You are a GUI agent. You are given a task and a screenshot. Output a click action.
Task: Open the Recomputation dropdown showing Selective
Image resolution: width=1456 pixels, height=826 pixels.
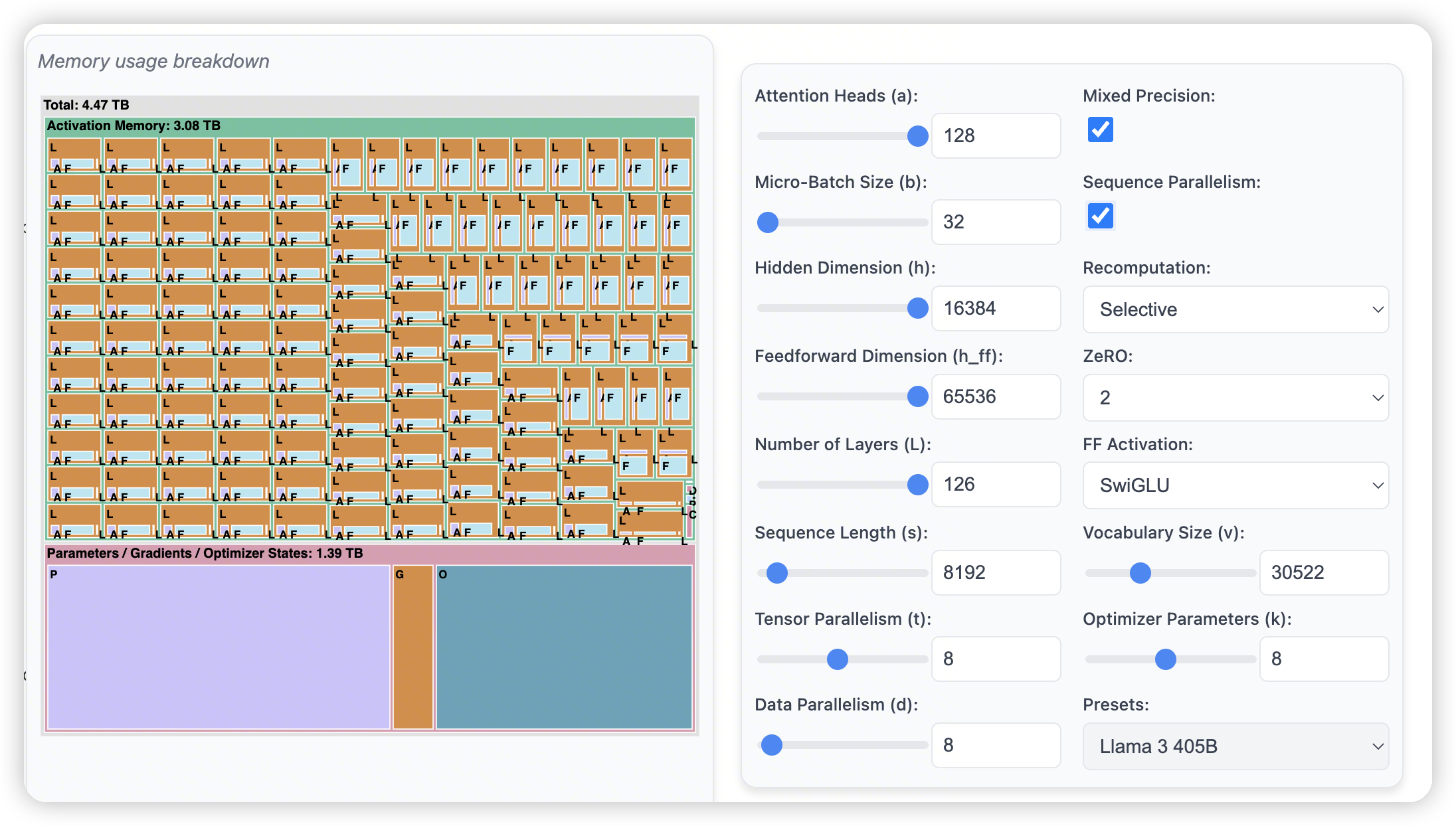[1235, 309]
